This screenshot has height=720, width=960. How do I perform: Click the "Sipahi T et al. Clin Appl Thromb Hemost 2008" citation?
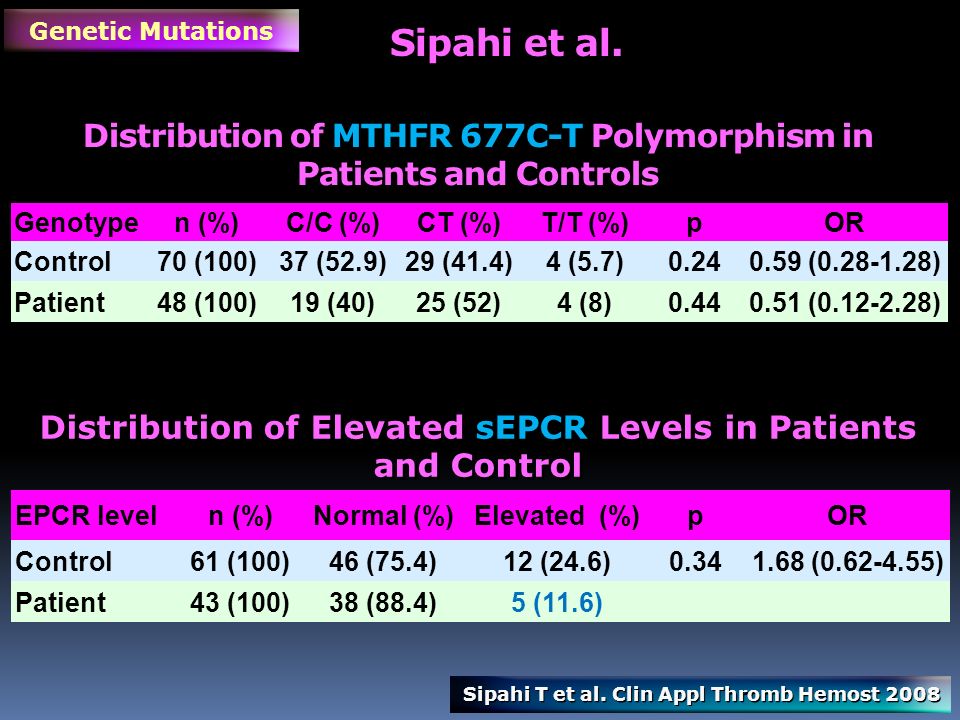(701, 694)
